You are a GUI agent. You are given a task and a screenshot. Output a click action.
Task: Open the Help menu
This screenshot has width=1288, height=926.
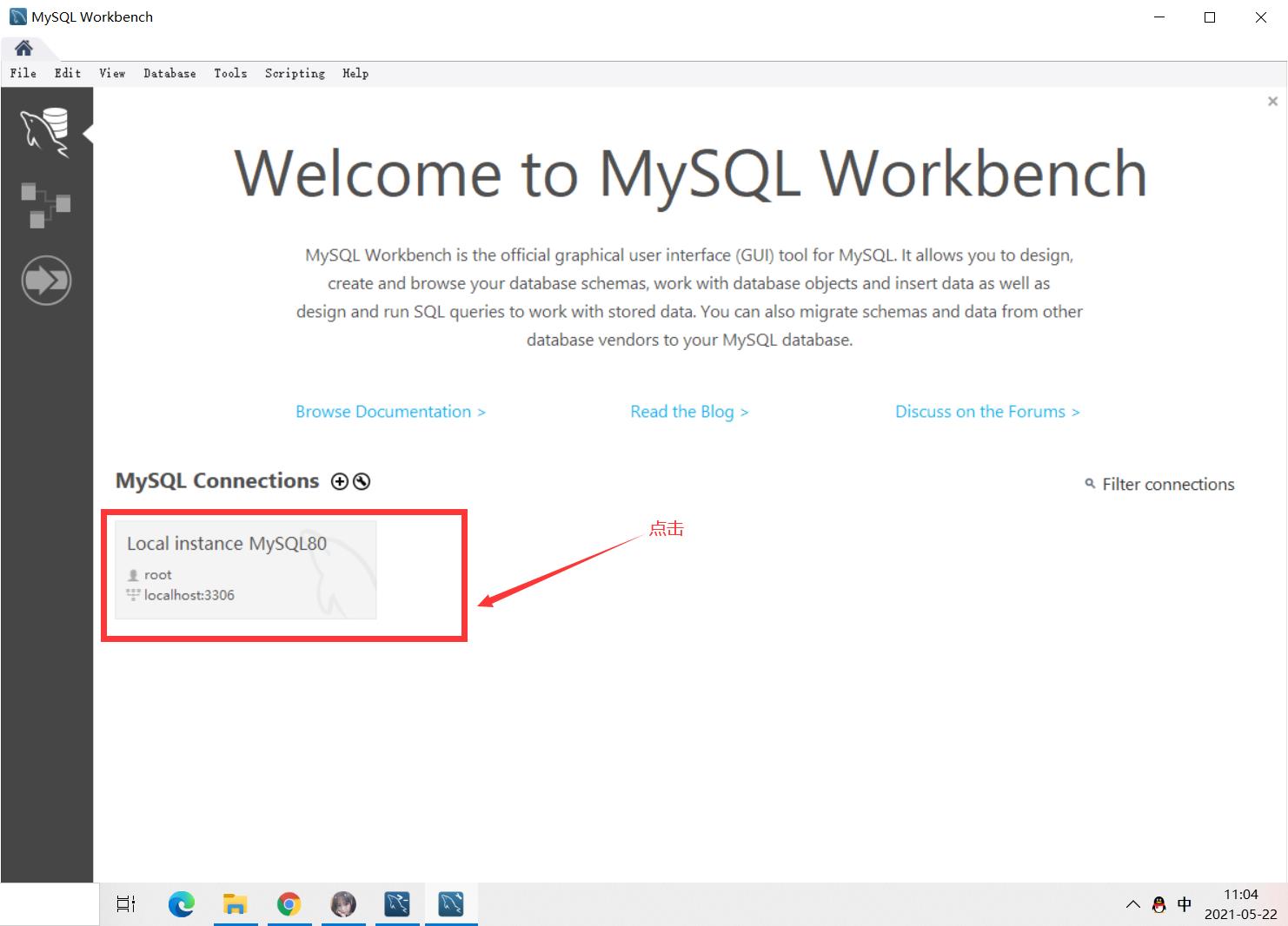[355, 73]
